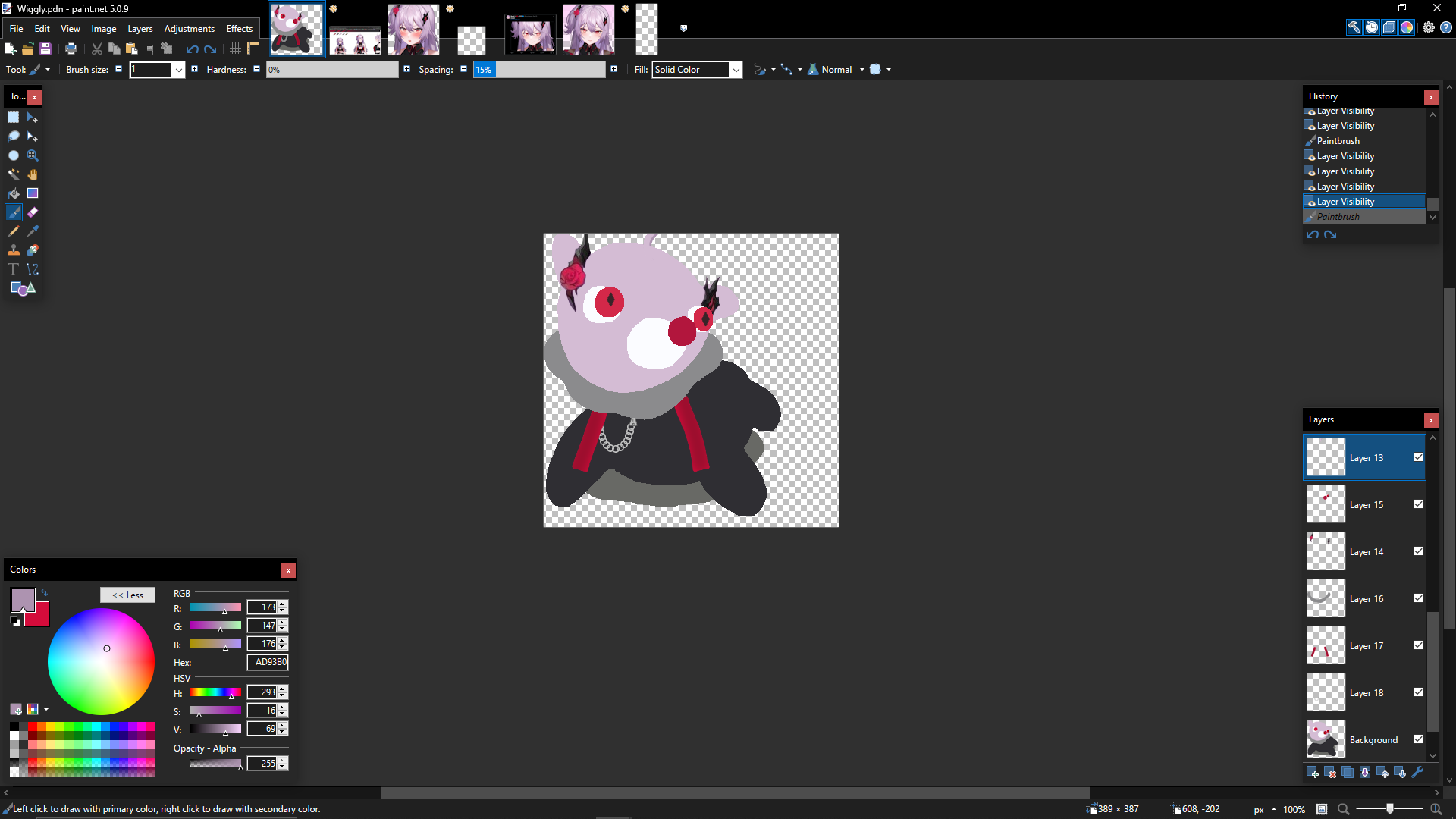Select the Clone Stamp tool

pyautogui.click(x=14, y=250)
